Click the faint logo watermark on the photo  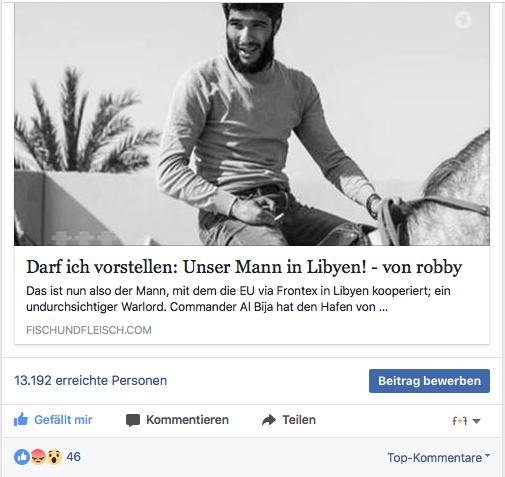pos(463,19)
